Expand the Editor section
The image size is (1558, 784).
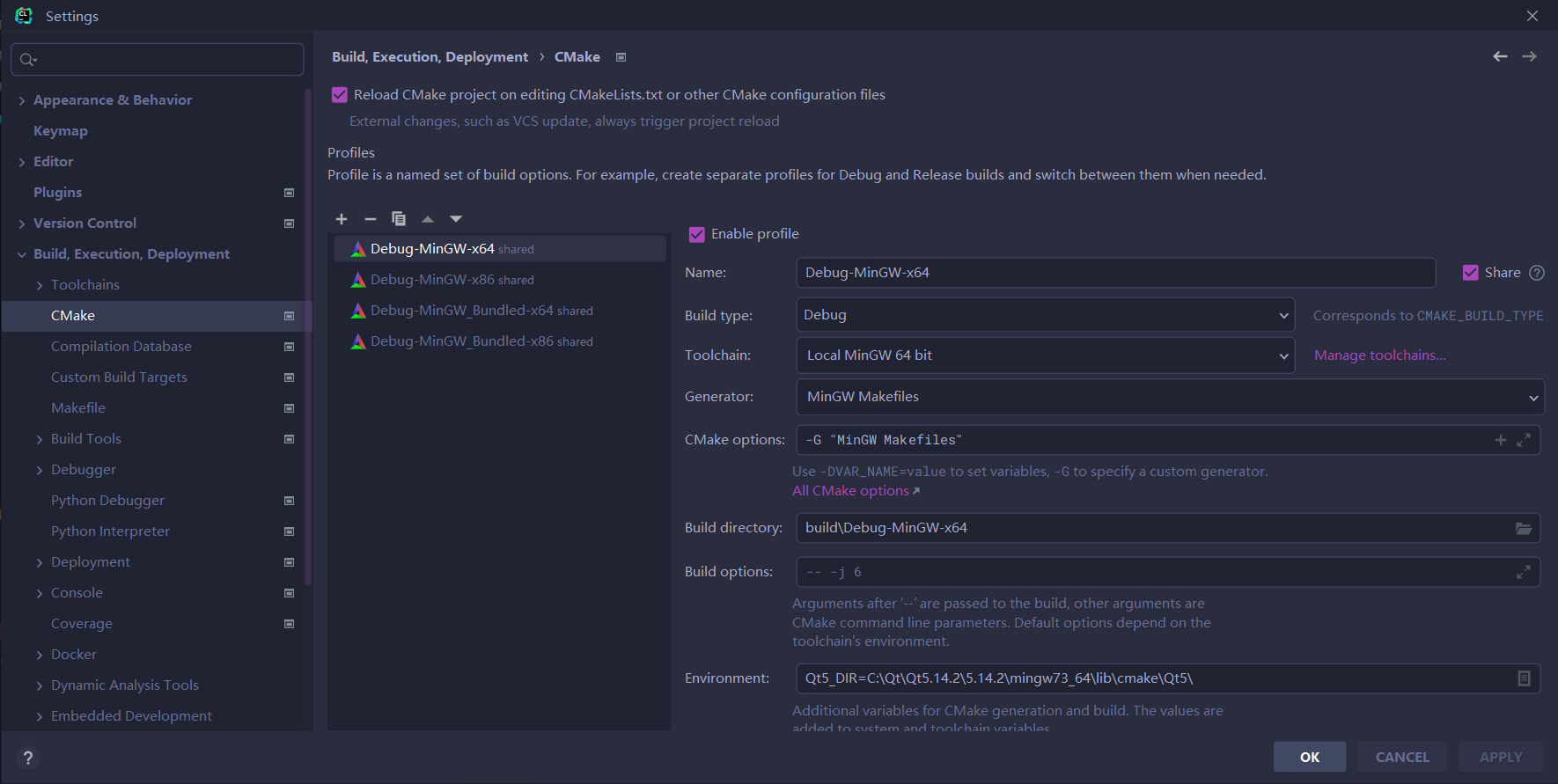(x=22, y=163)
